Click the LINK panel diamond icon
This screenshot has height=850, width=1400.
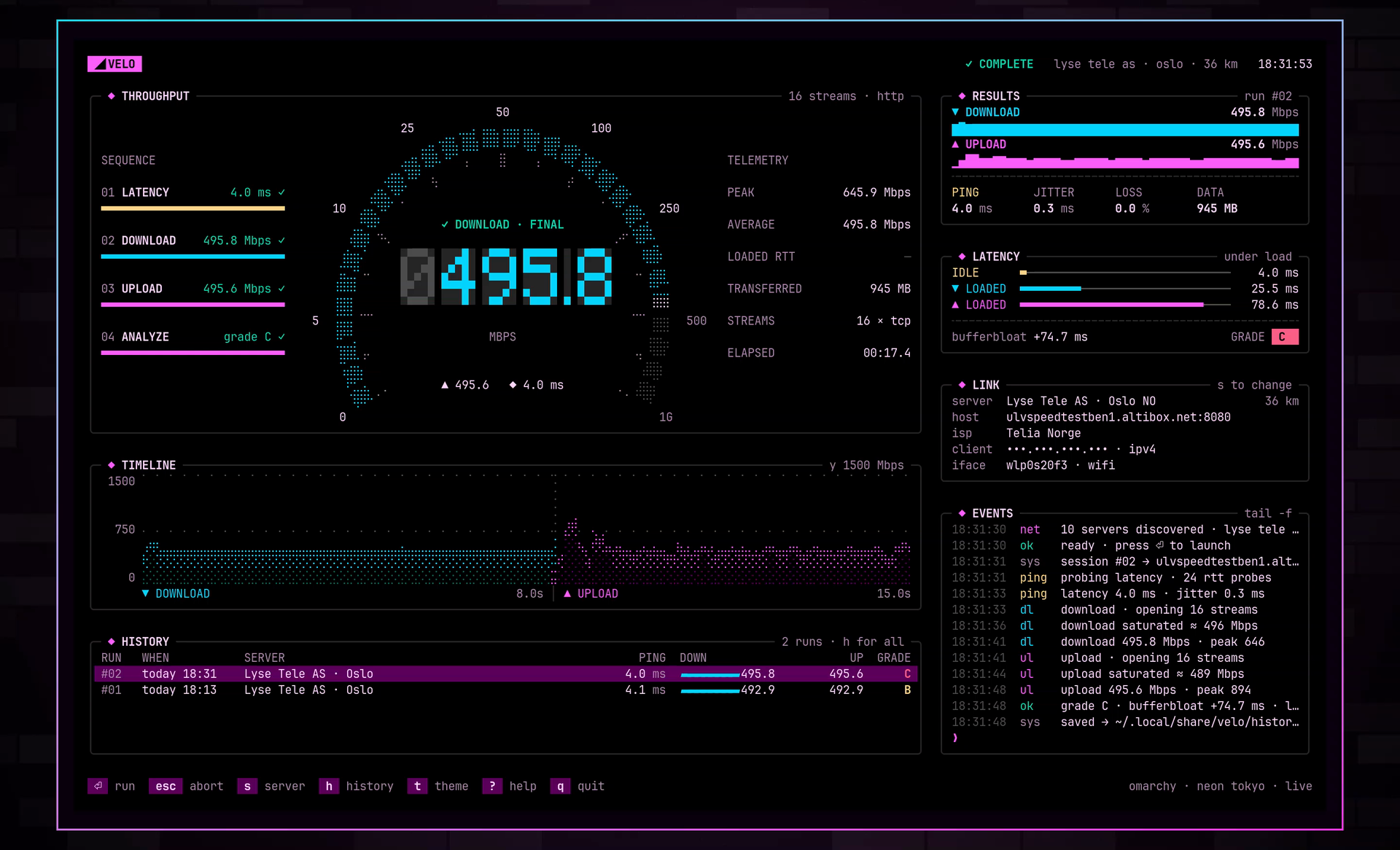coord(962,385)
